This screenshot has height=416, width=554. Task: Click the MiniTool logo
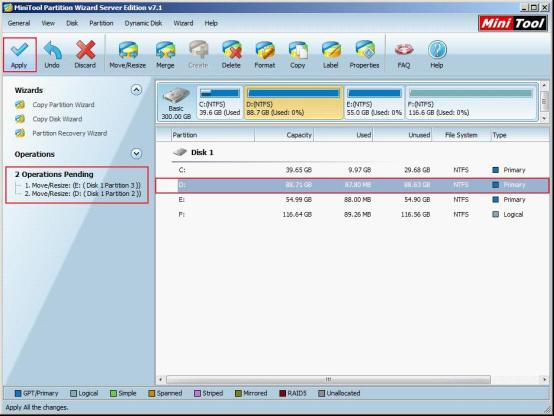click(513, 23)
